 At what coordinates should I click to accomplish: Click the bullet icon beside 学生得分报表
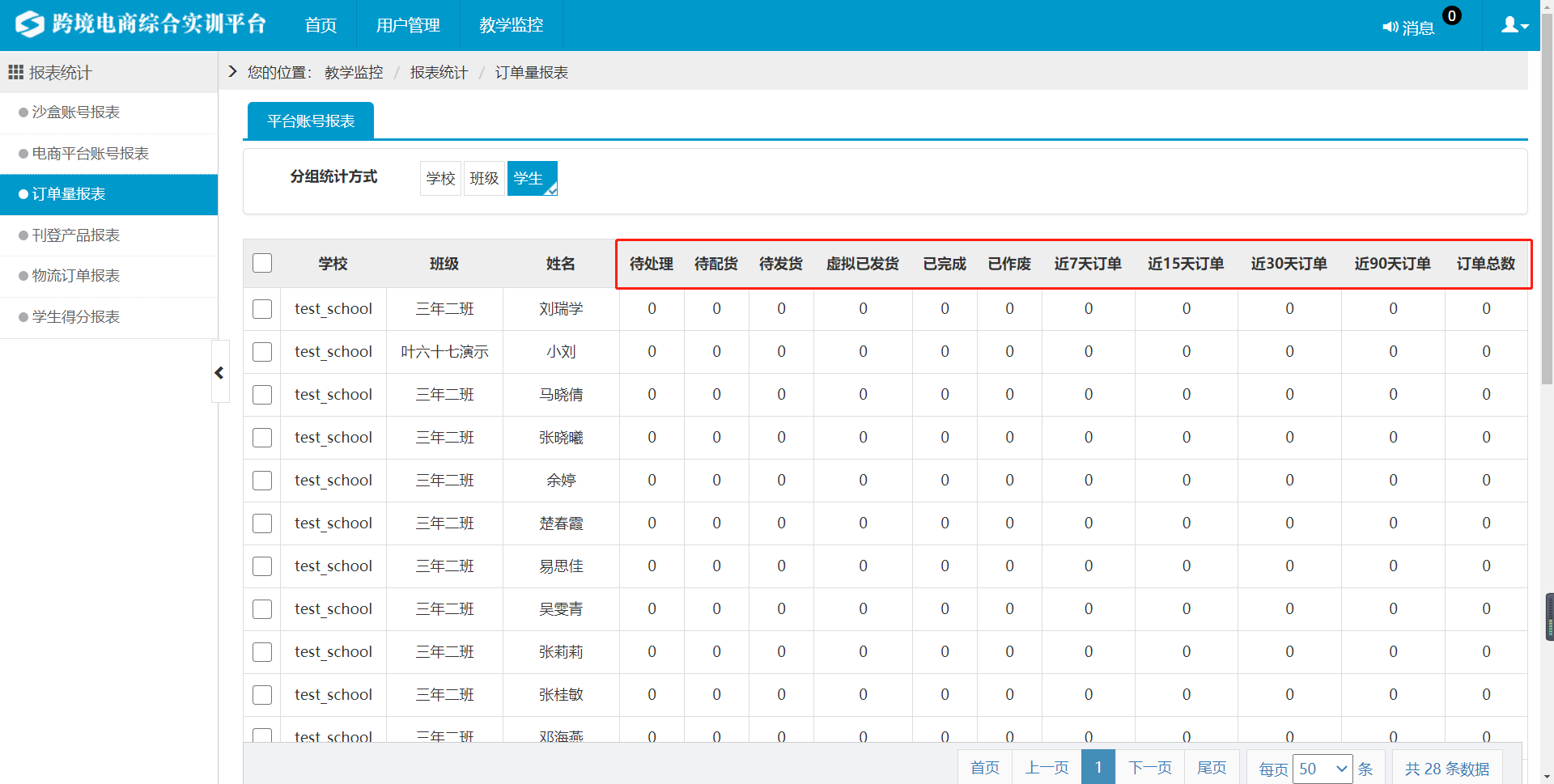click(x=23, y=317)
